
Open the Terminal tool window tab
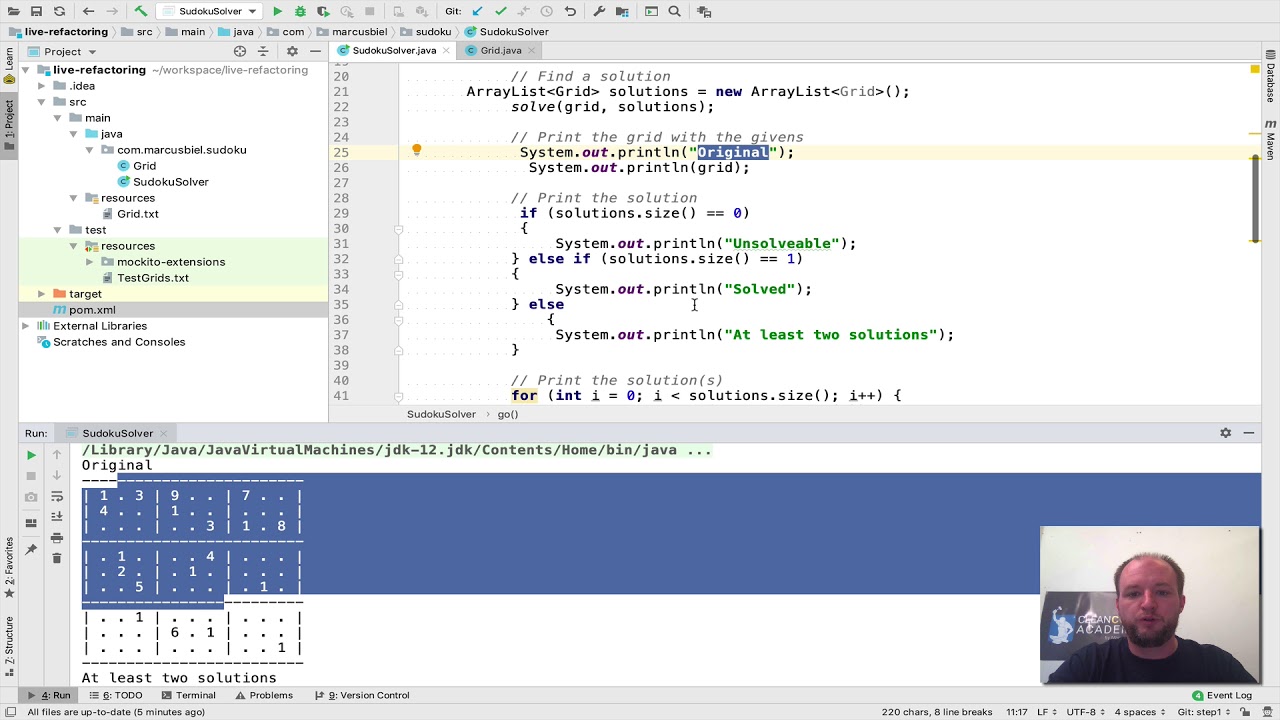(188, 695)
